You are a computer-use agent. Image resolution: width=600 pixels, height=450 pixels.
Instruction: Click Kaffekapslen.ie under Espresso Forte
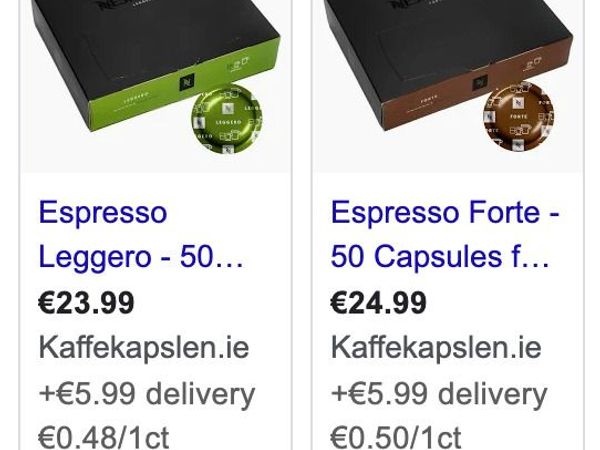click(436, 347)
